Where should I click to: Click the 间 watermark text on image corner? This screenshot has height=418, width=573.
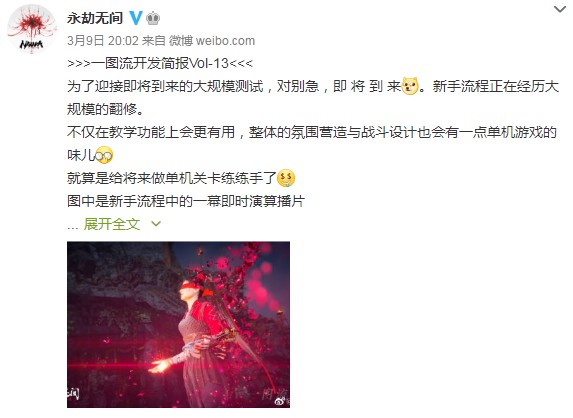[x=73, y=394]
